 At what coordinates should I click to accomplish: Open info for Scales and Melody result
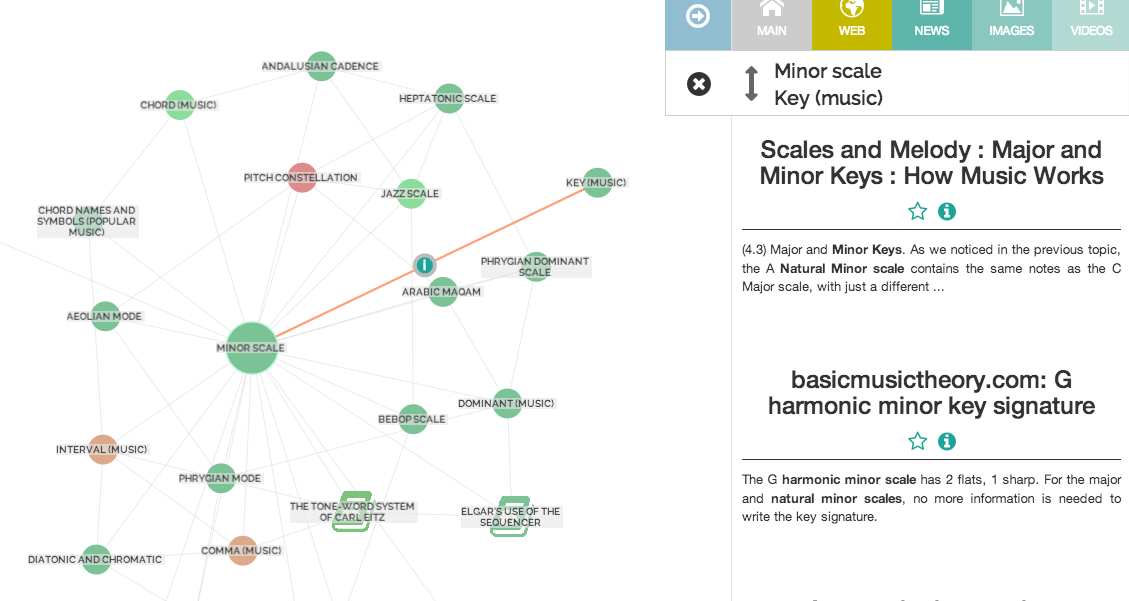(x=947, y=211)
